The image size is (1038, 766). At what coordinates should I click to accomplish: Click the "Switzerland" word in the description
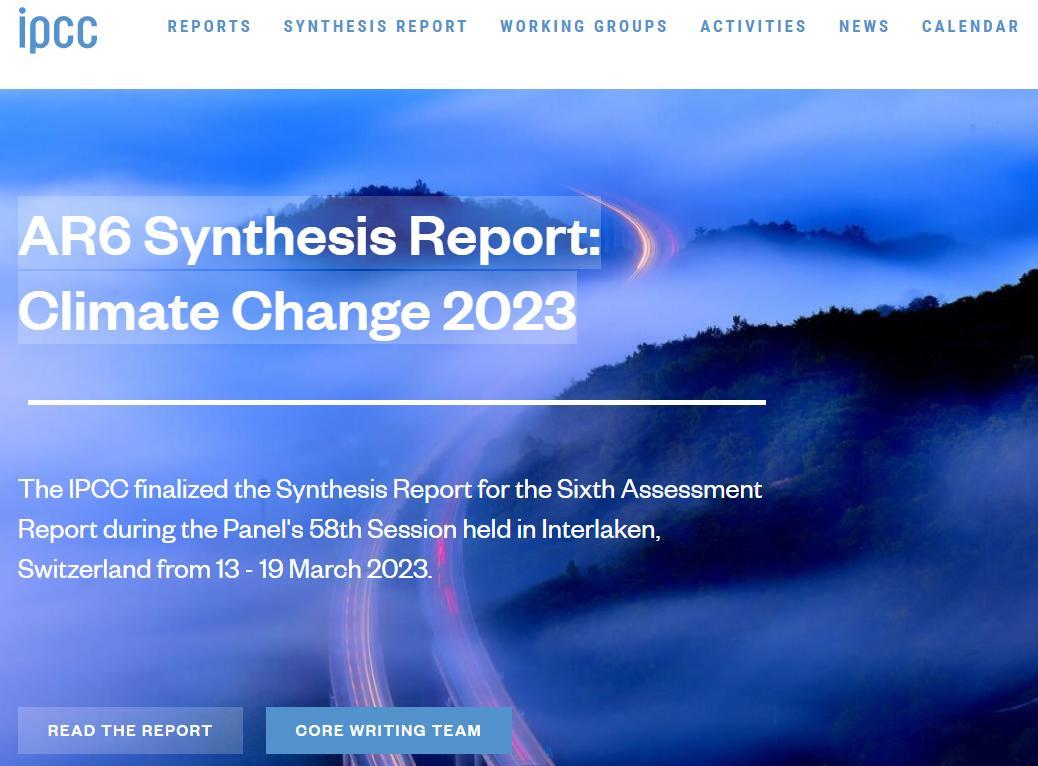click(x=84, y=569)
